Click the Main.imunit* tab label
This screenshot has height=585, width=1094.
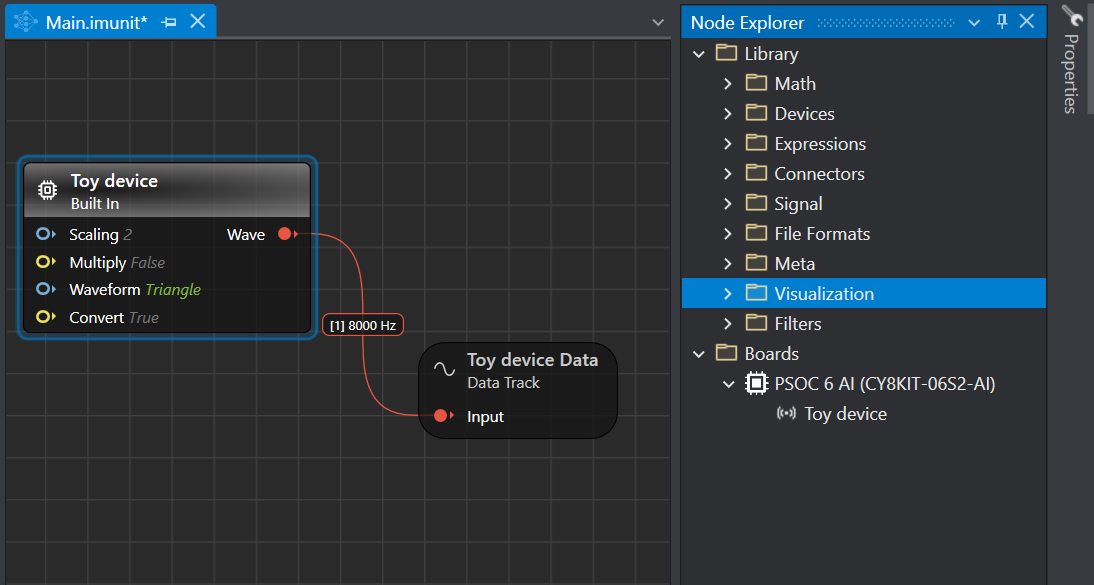(x=96, y=23)
